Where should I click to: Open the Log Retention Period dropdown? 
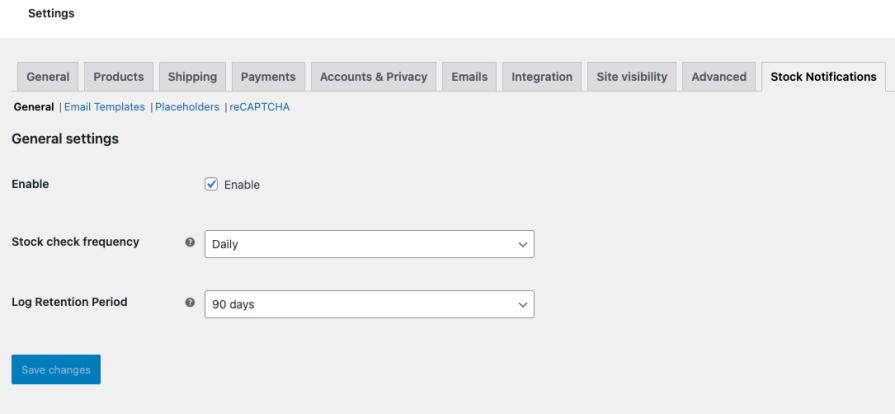coord(369,304)
